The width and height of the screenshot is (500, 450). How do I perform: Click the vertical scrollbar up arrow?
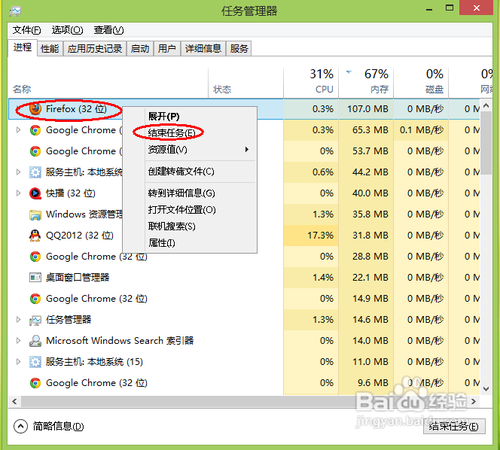(x=486, y=106)
